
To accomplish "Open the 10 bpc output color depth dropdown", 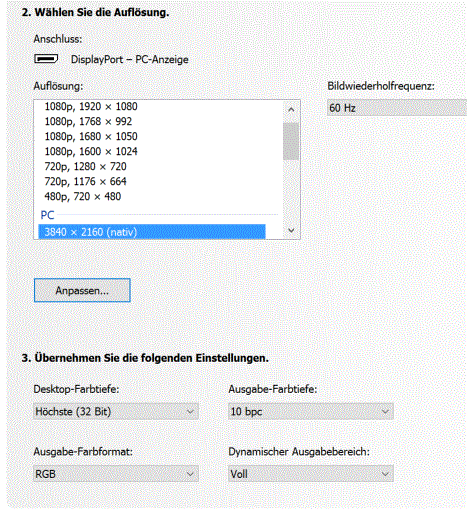I will click(311, 411).
